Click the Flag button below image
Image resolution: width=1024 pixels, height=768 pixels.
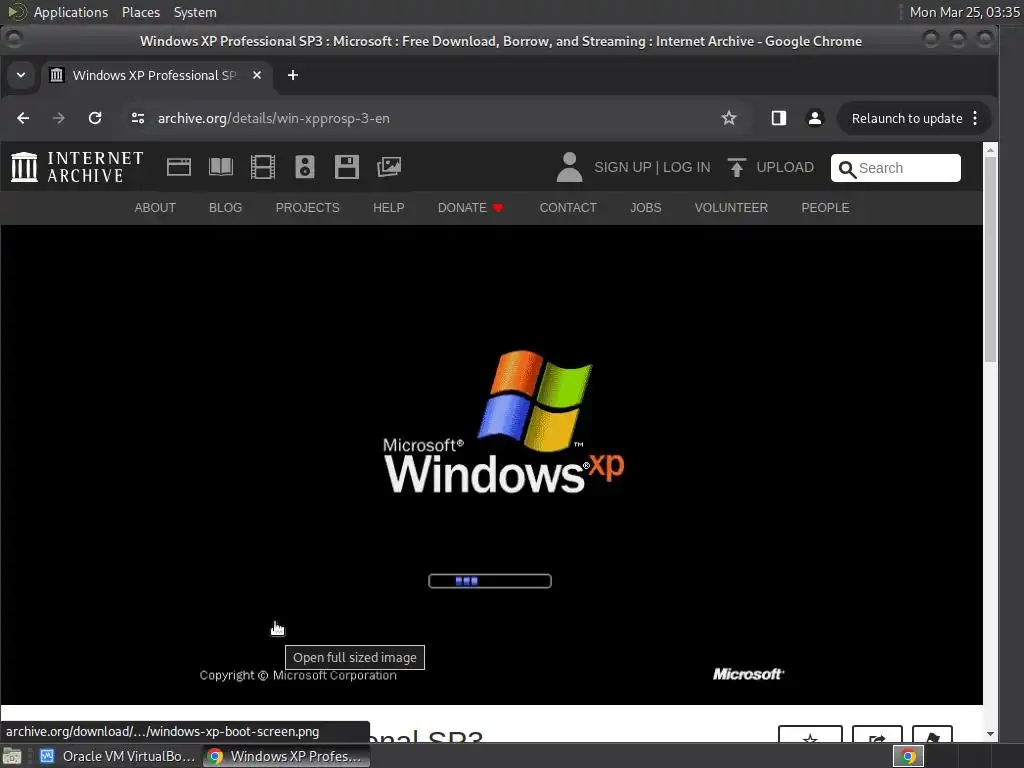tap(932, 735)
